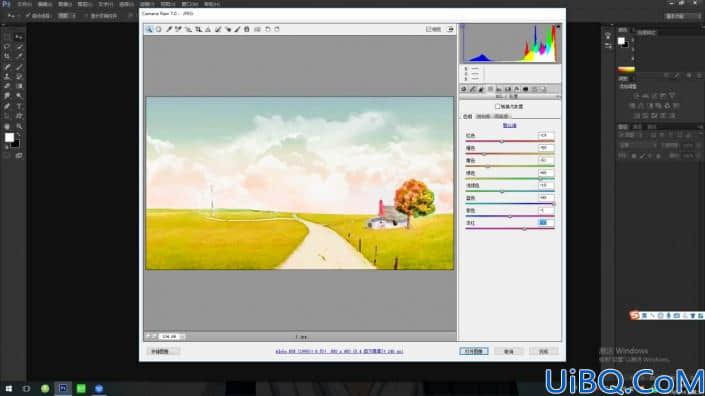Screen dimensions: 705x396
Task: Select the Zoom tool in Camera Raw toolbar
Action: 149,29
